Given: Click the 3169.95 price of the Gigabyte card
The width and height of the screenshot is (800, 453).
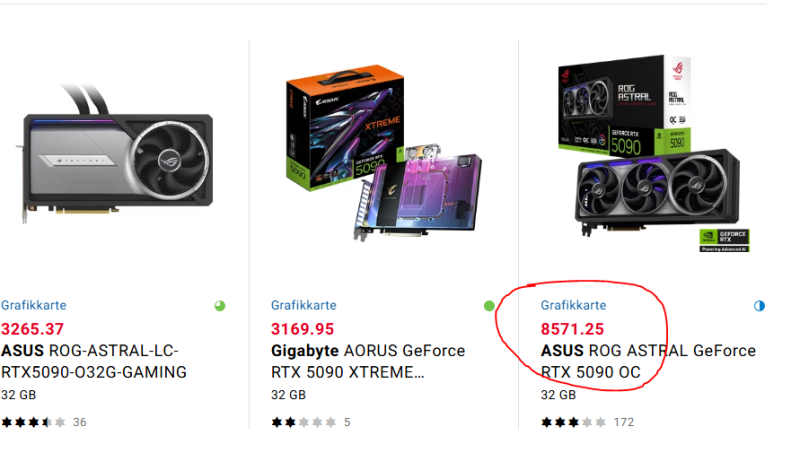Looking at the screenshot, I should [302, 329].
